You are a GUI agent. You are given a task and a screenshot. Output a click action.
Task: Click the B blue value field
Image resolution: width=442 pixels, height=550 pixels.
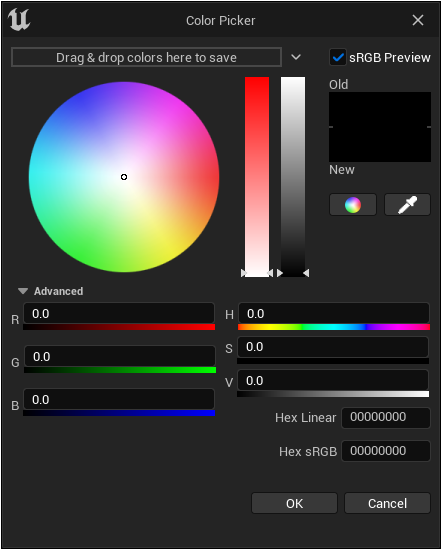(119, 400)
